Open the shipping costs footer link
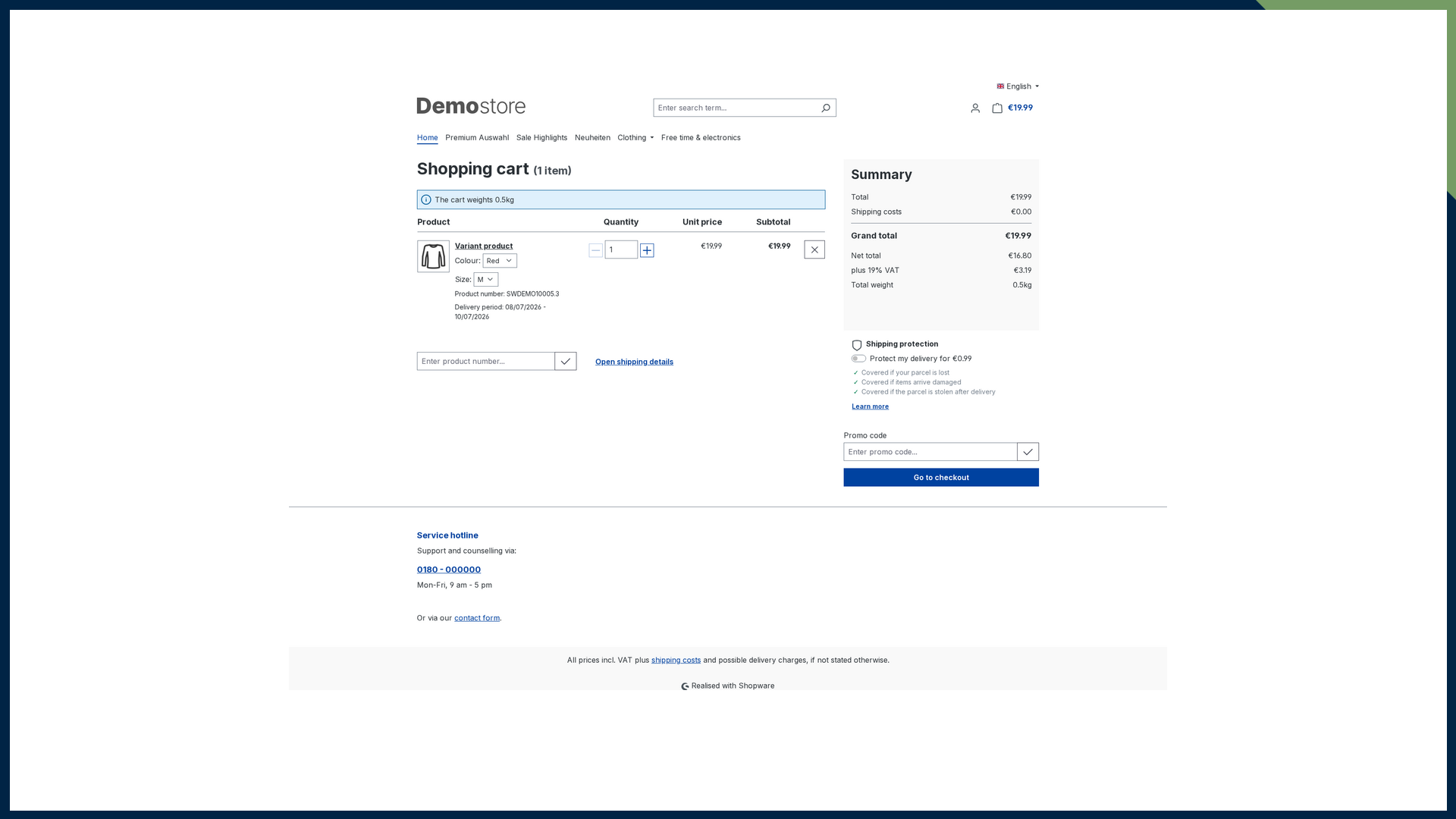The image size is (1456, 819). point(676,661)
